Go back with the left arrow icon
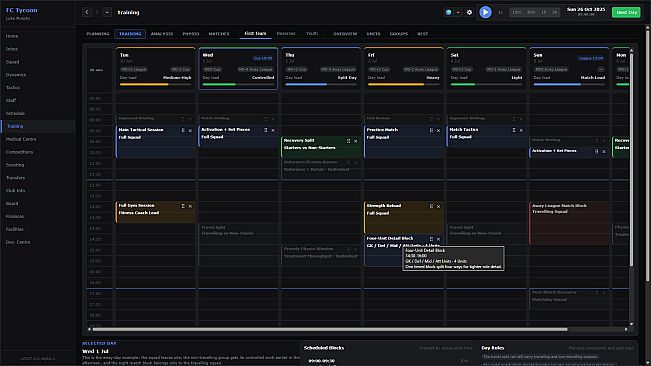 [x=87, y=12]
